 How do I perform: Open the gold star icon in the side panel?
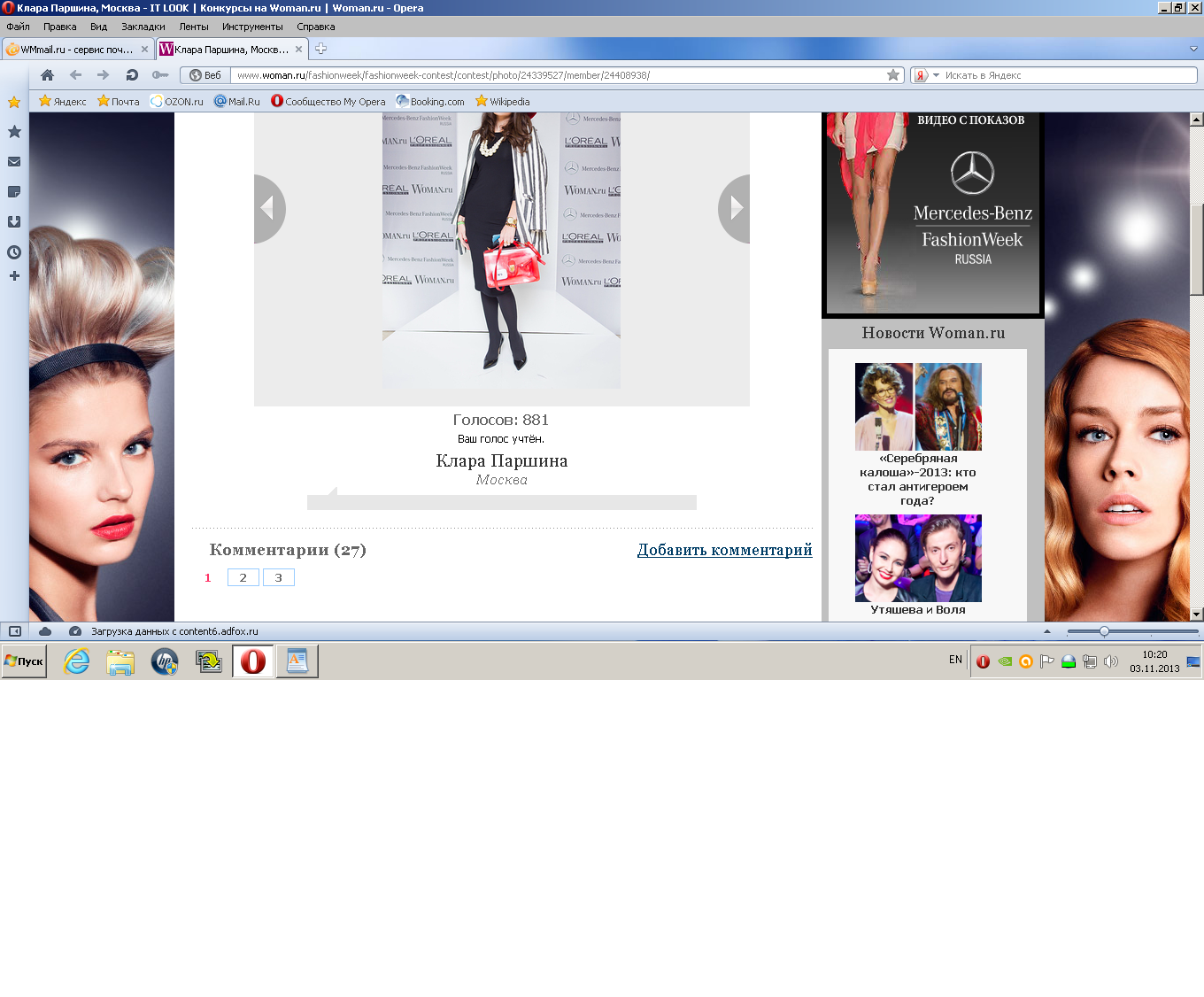click(14, 102)
